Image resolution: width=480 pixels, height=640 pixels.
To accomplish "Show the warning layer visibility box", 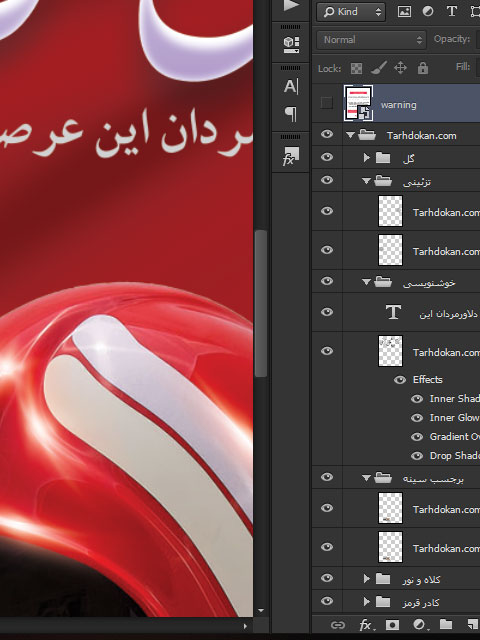I will click(327, 103).
